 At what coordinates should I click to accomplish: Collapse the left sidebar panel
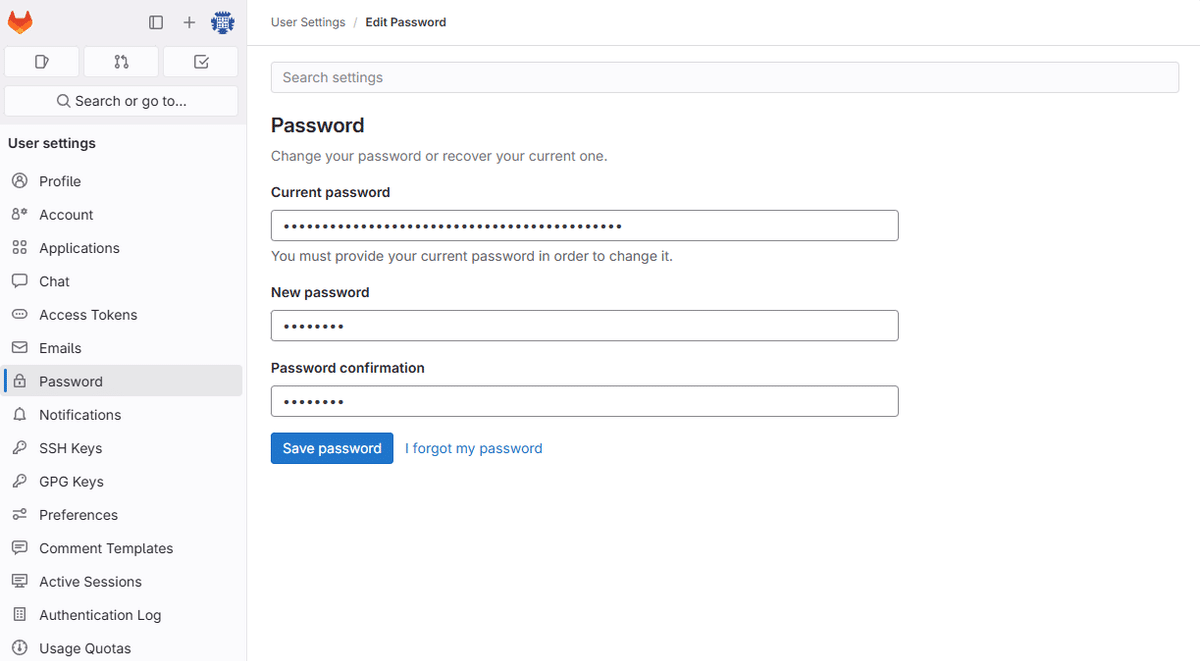point(156,21)
